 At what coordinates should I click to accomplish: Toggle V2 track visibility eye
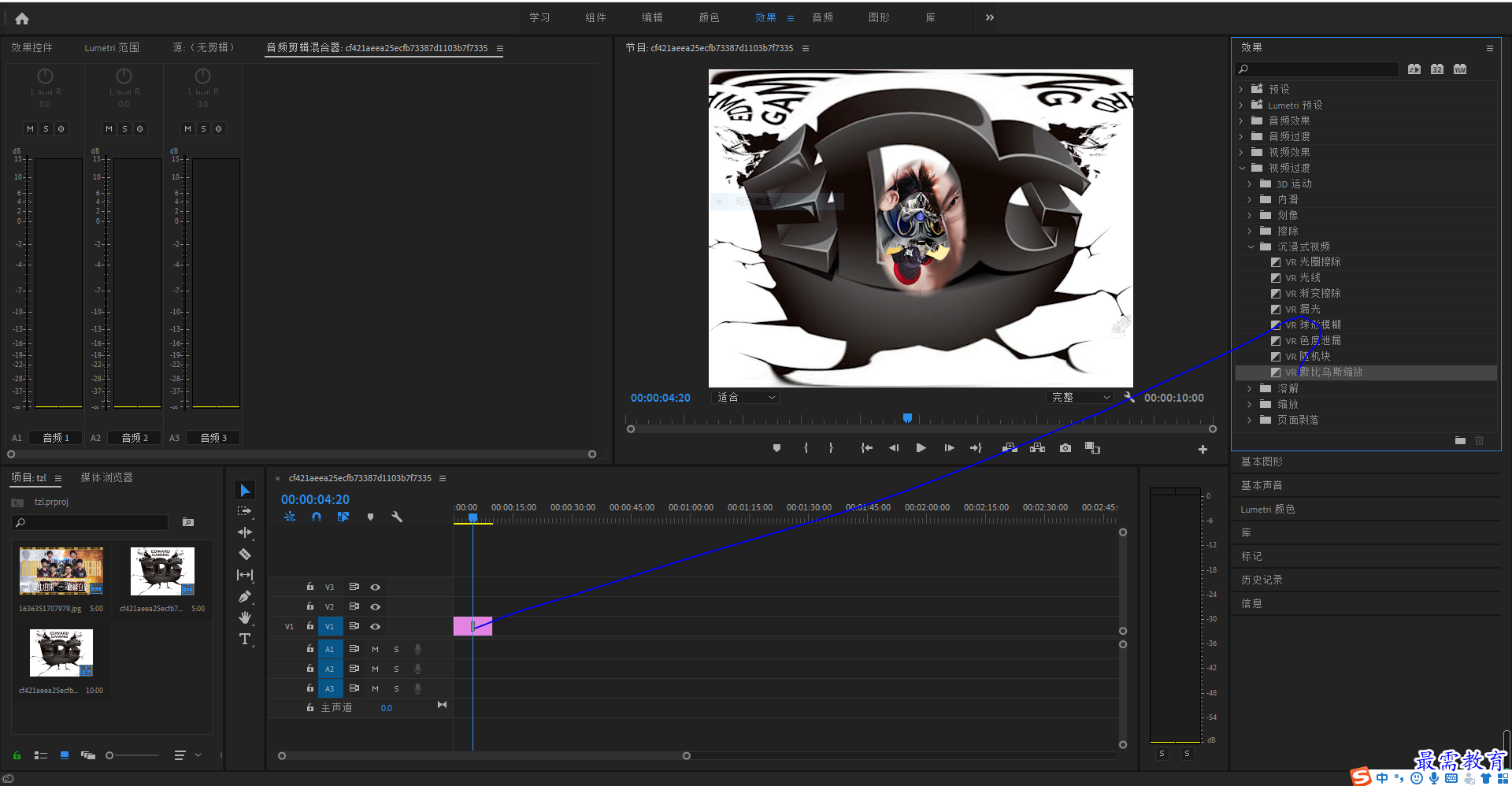(376, 606)
